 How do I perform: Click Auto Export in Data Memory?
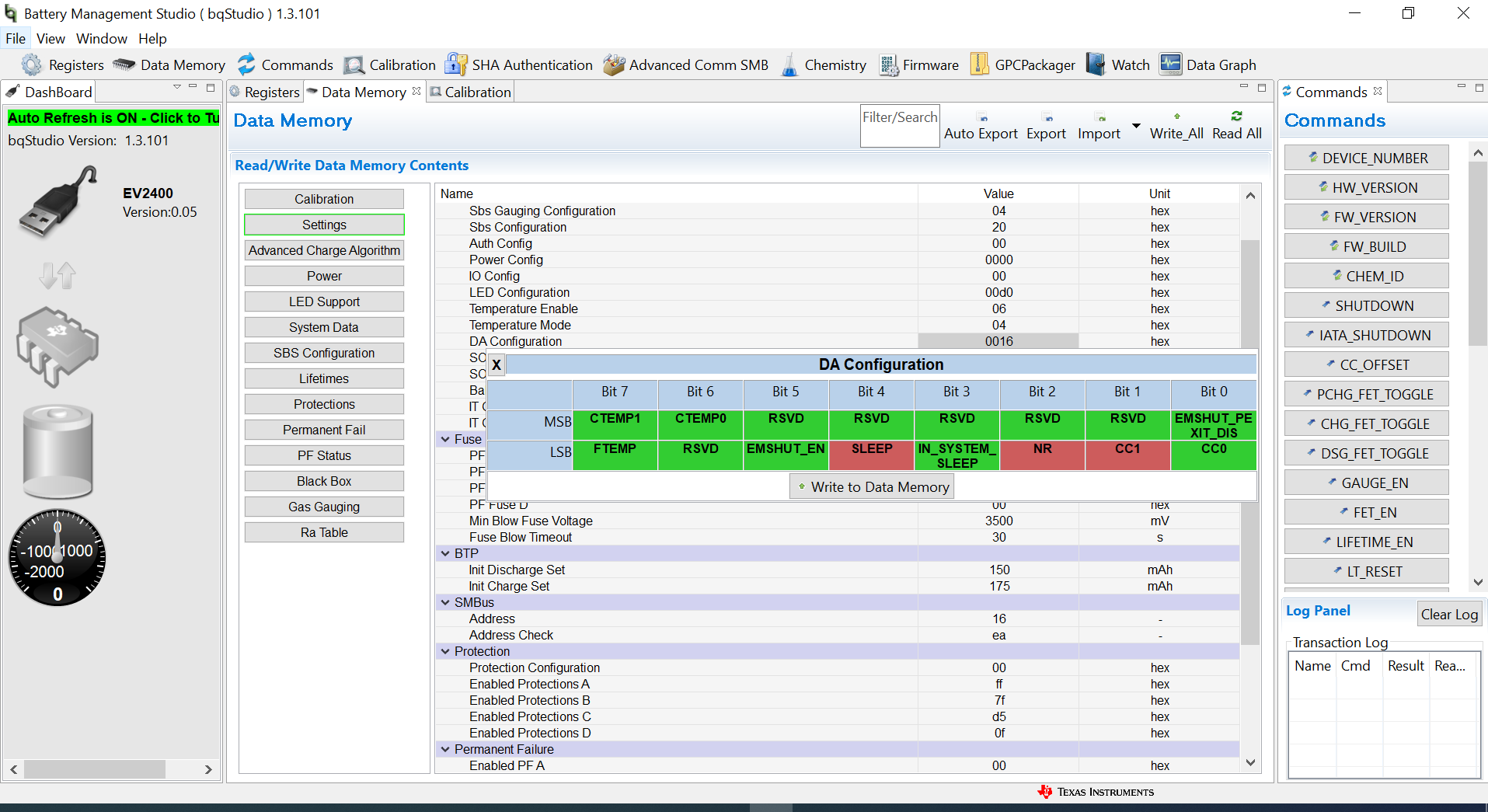point(981,126)
